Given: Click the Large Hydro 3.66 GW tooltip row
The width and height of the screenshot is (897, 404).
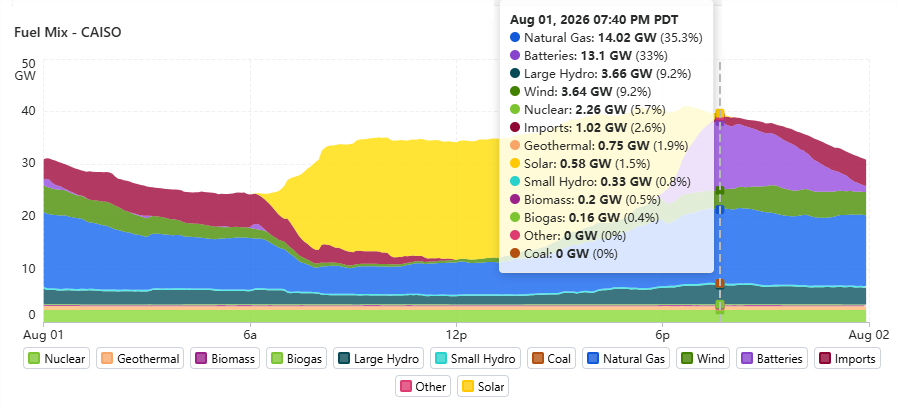Looking at the screenshot, I should pyautogui.click(x=600, y=73).
